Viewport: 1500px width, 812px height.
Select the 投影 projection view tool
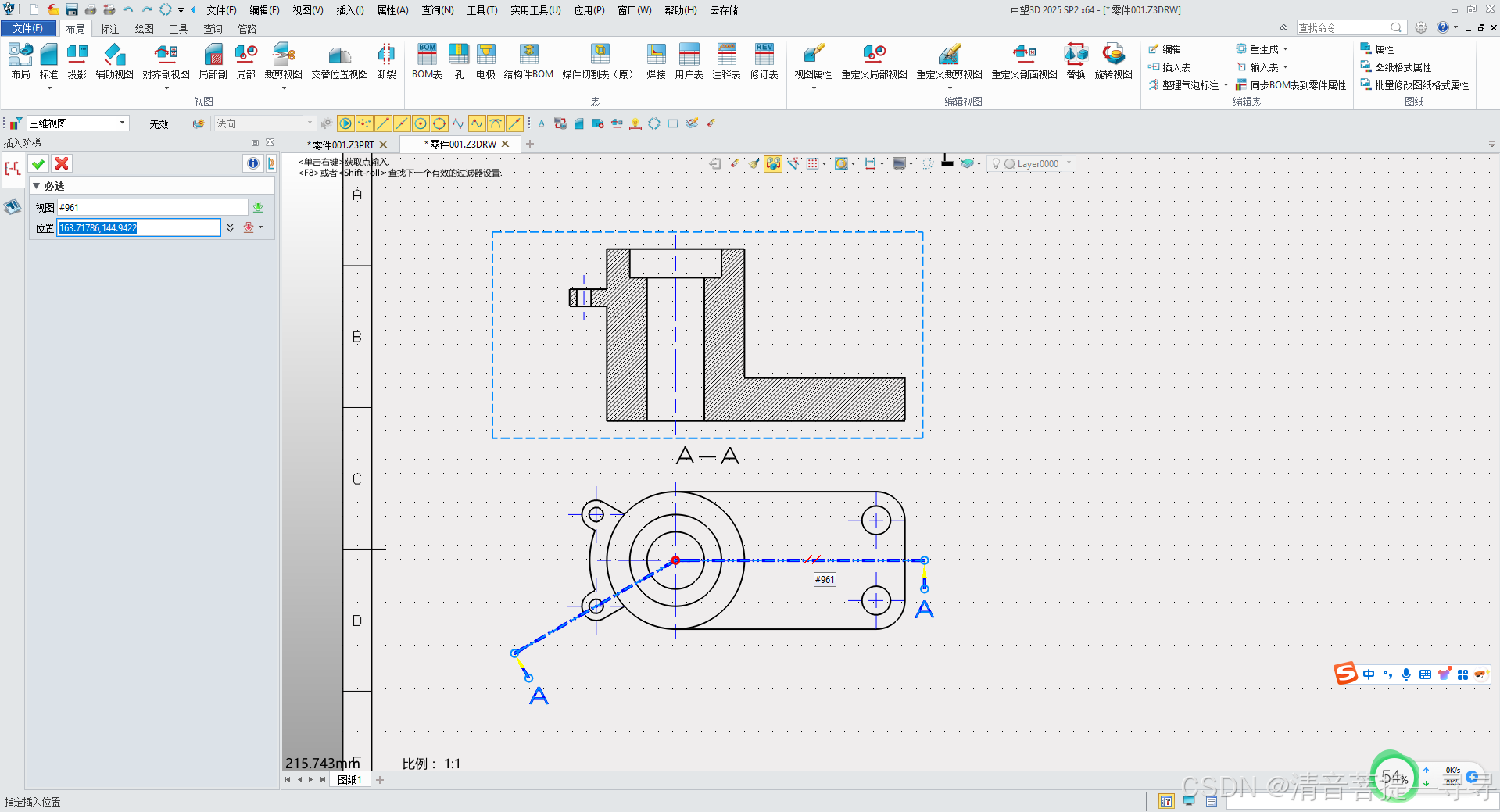77,61
